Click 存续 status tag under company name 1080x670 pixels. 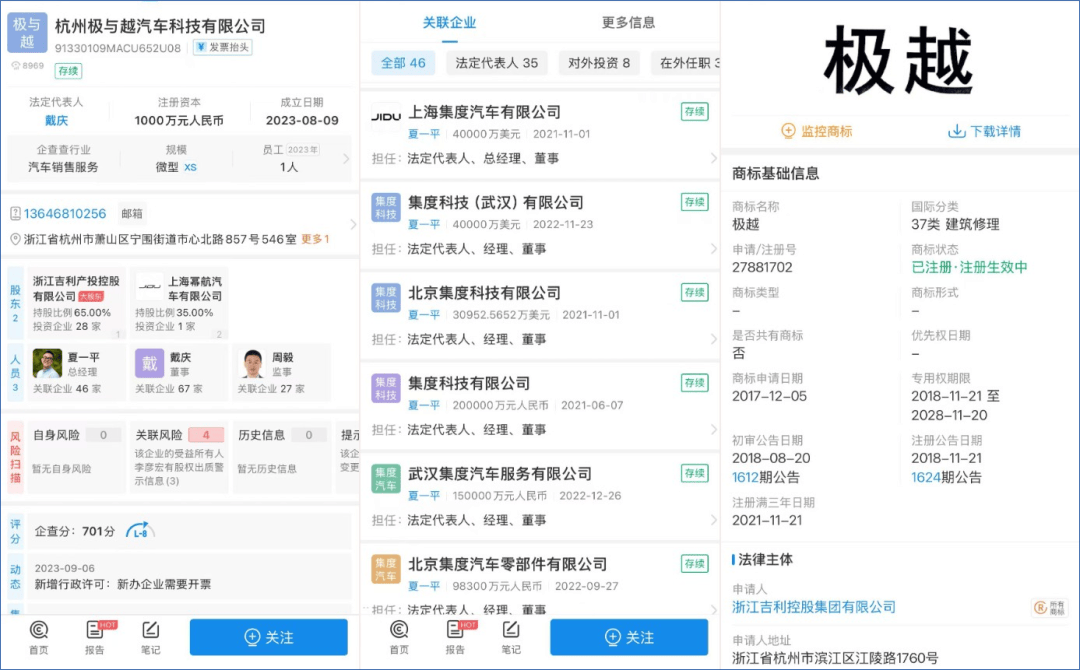point(68,71)
